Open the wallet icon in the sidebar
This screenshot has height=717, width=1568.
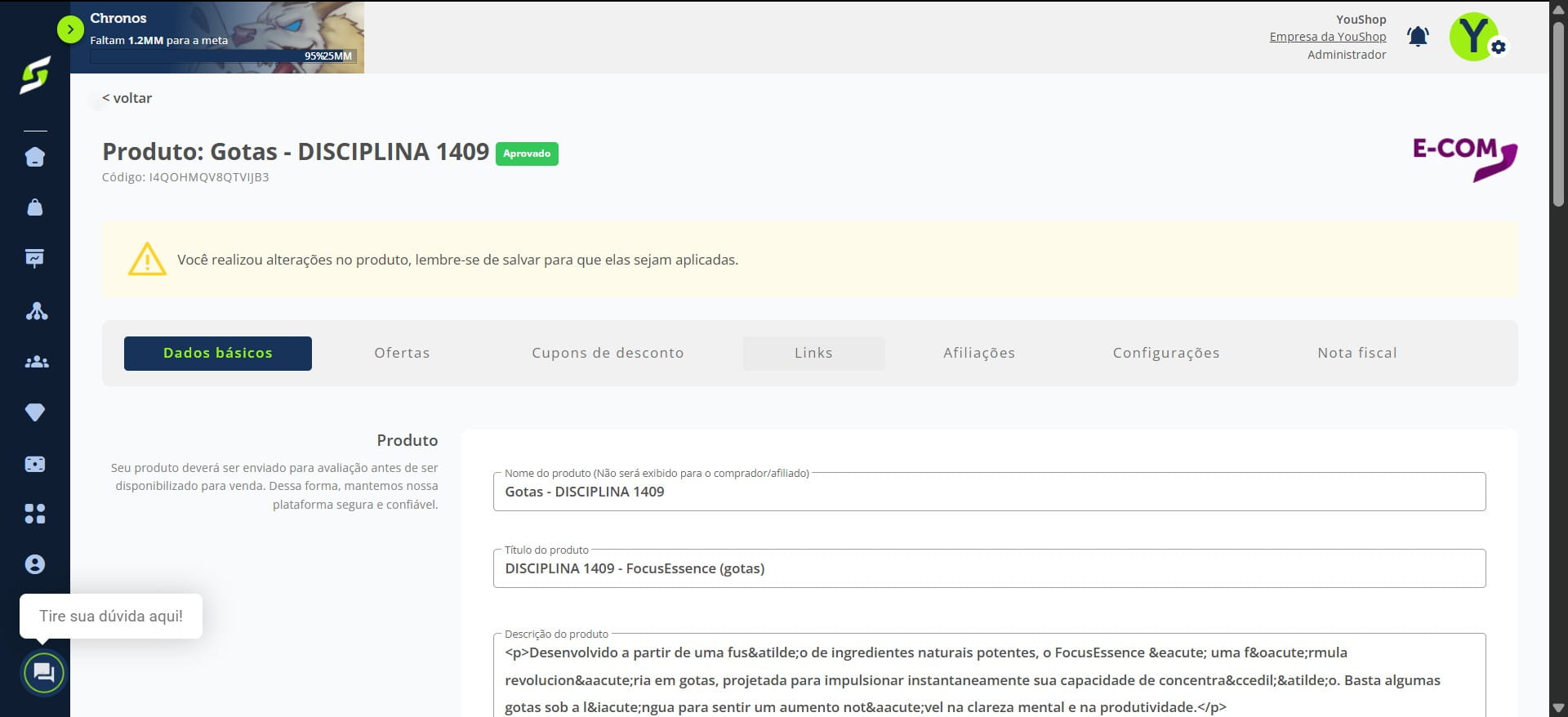[x=35, y=464]
